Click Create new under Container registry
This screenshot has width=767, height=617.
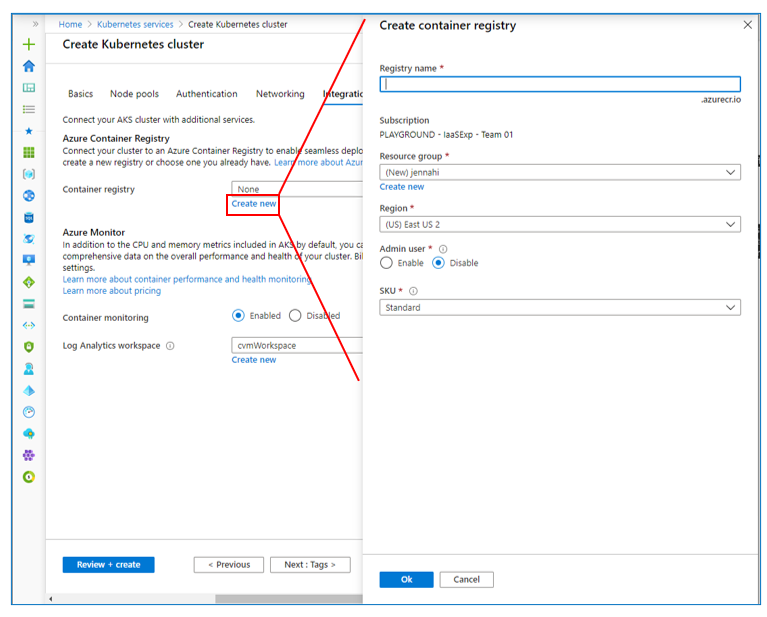pyautogui.click(x=254, y=204)
